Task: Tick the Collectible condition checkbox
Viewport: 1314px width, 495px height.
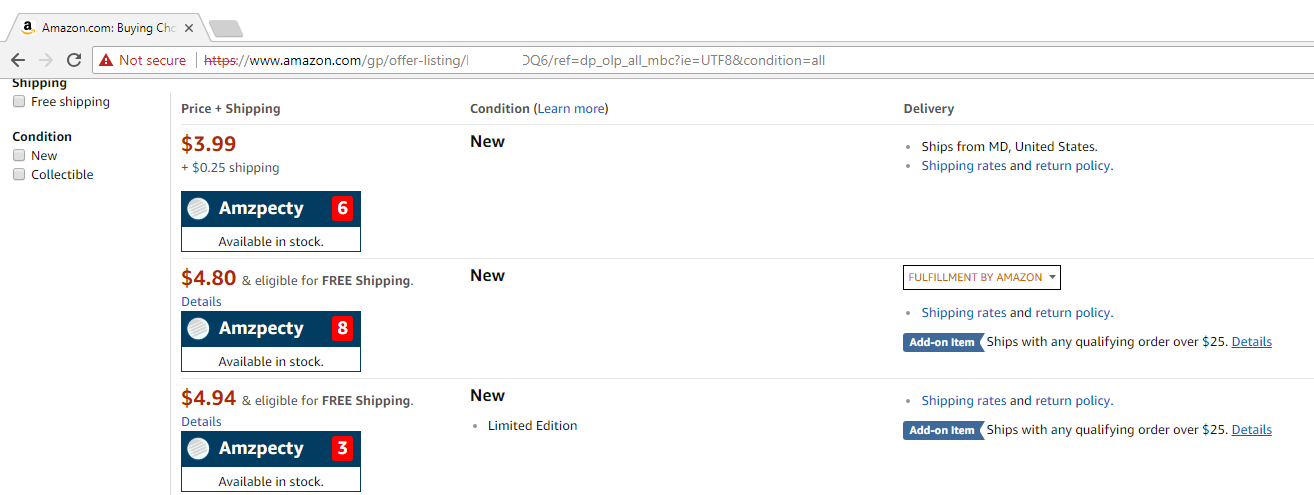Action: click(x=19, y=175)
